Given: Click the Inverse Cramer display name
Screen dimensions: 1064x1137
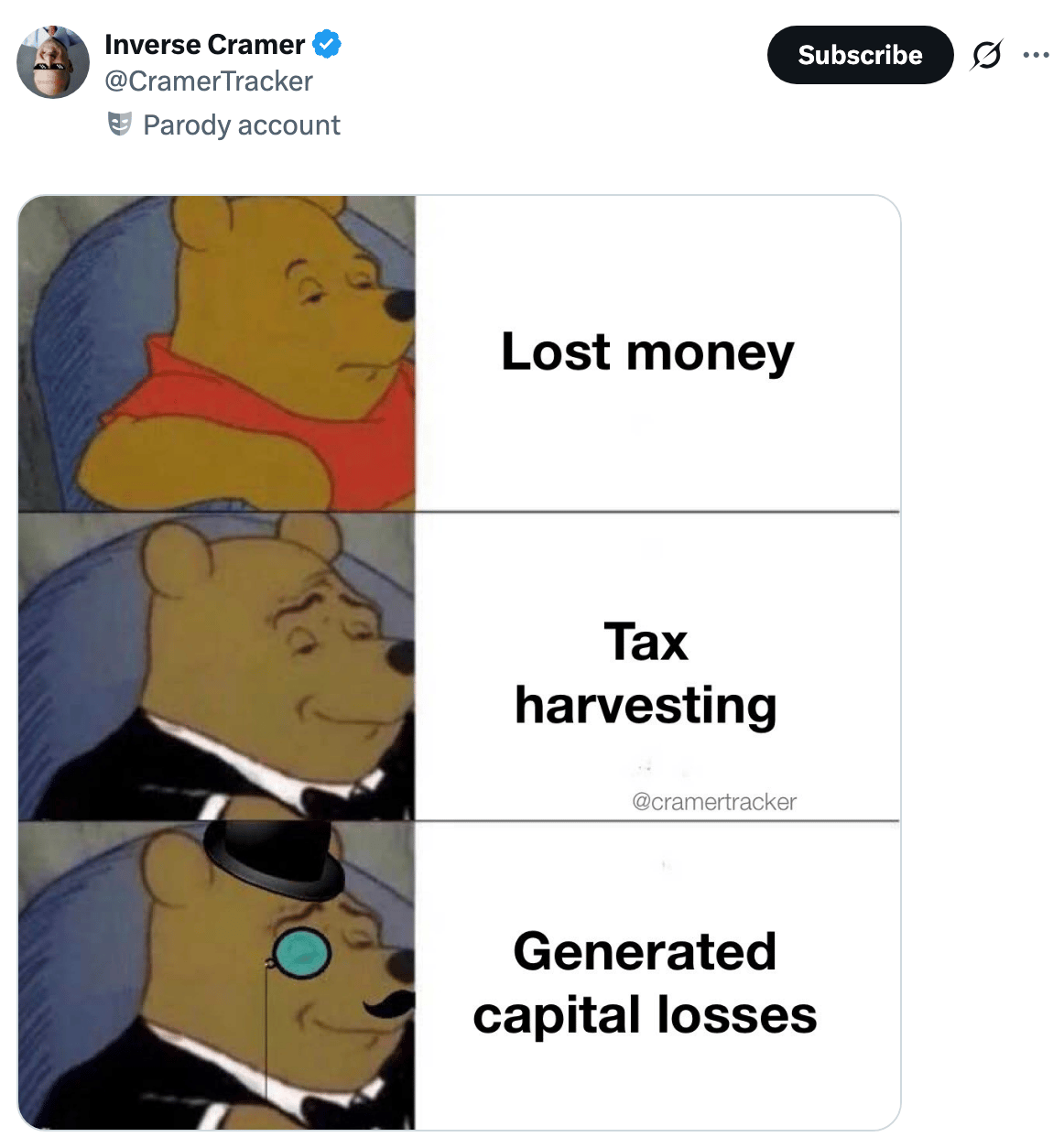Looking at the screenshot, I should pyautogui.click(x=204, y=44).
